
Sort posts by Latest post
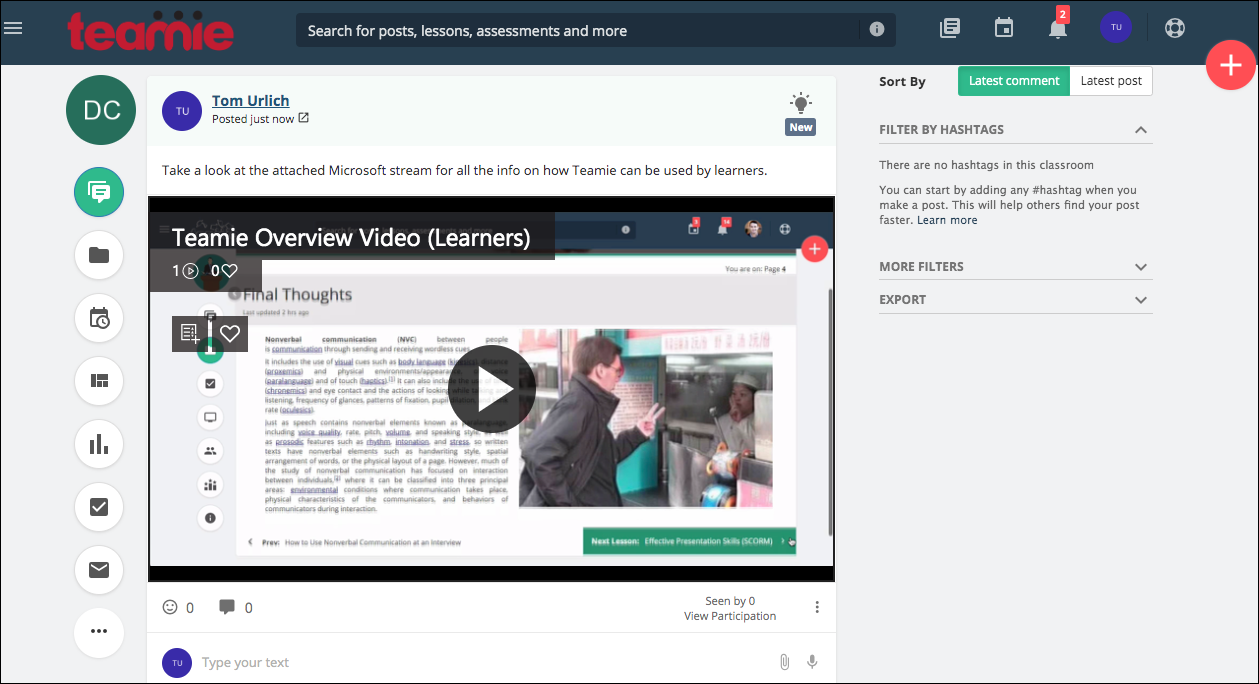click(x=1111, y=81)
